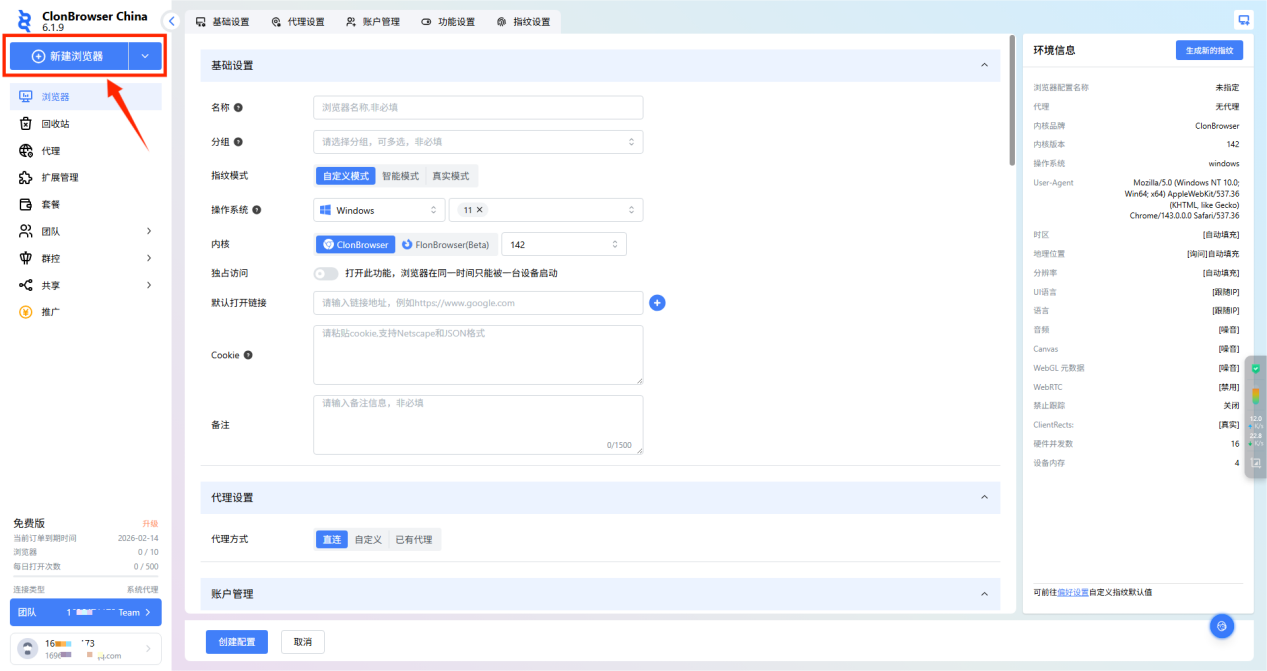Click the Create Configuration (创建配置) button
Screen dimensions: 1267x671
(x=236, y=642)
